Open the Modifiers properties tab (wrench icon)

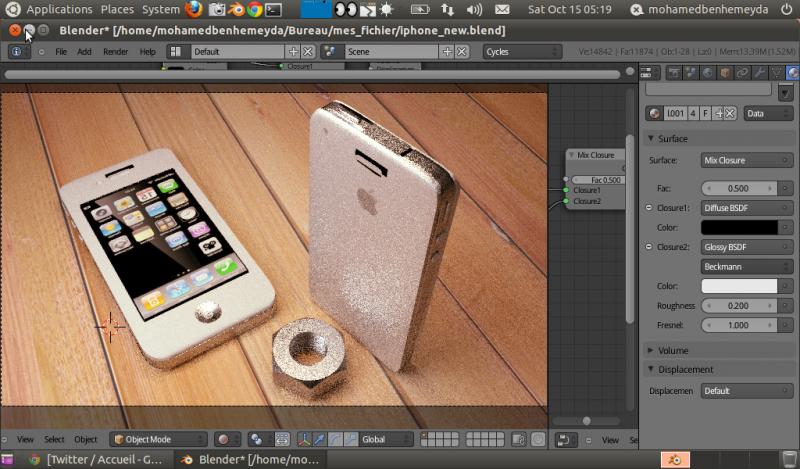(x=759, y=73)
